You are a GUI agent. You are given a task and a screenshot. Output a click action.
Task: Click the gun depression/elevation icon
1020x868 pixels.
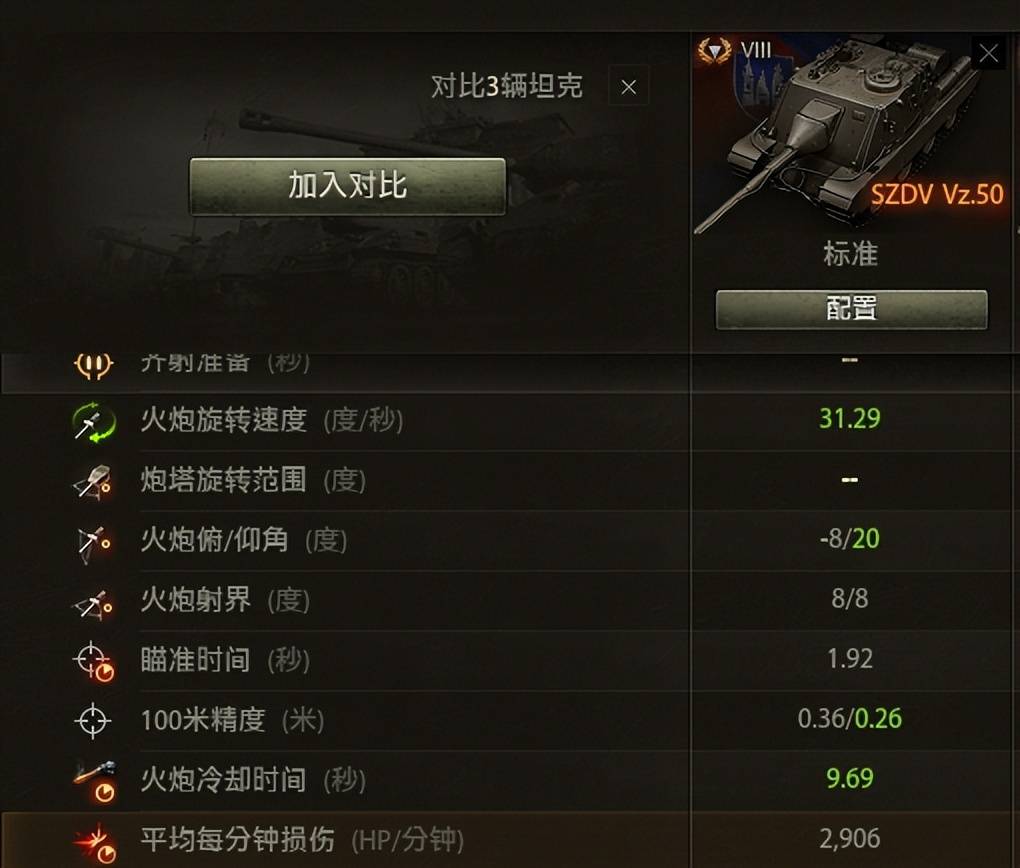point(93,543)
